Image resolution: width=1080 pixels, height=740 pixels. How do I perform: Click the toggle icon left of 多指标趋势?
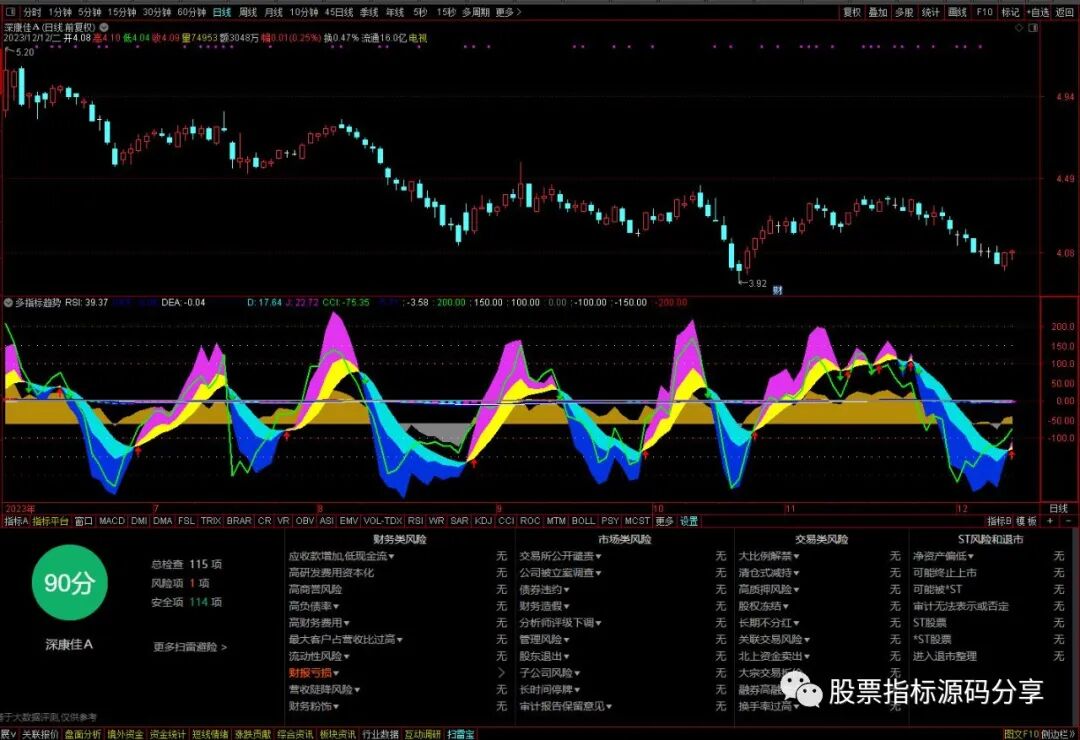[x=8, y=302]
